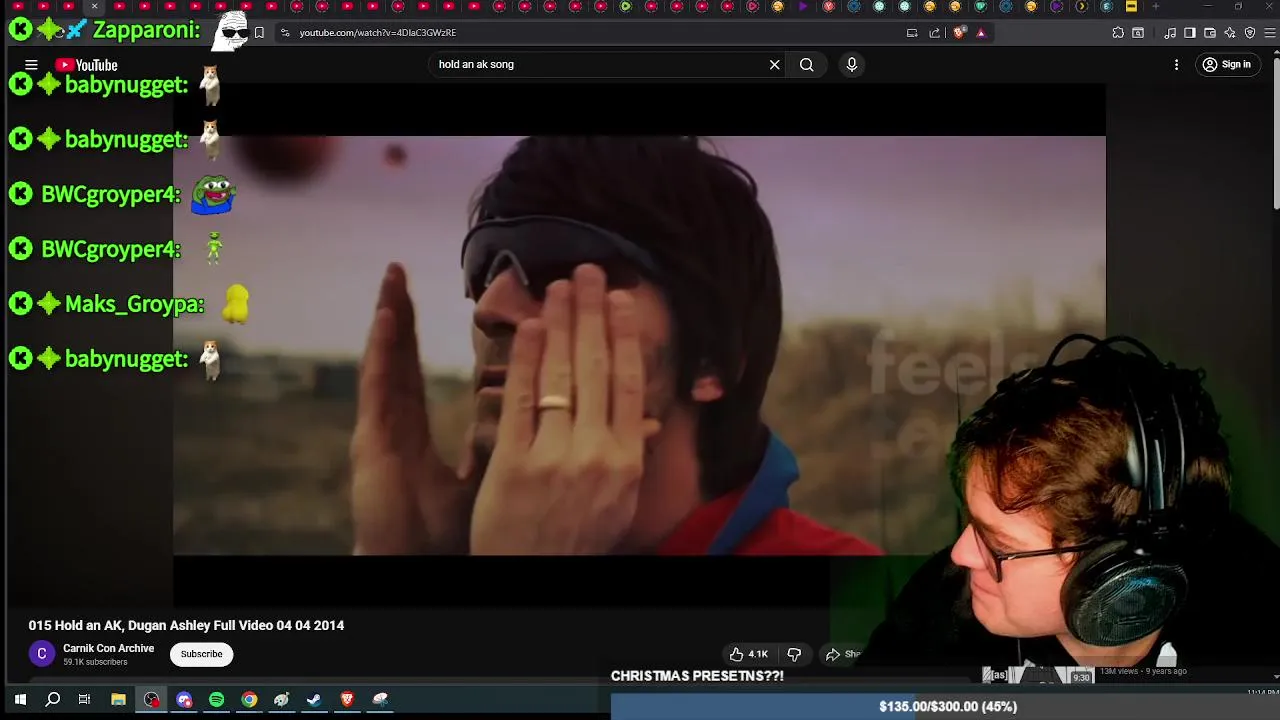
Task: Open Steam from the taskbar
Action: coord(314,700)
